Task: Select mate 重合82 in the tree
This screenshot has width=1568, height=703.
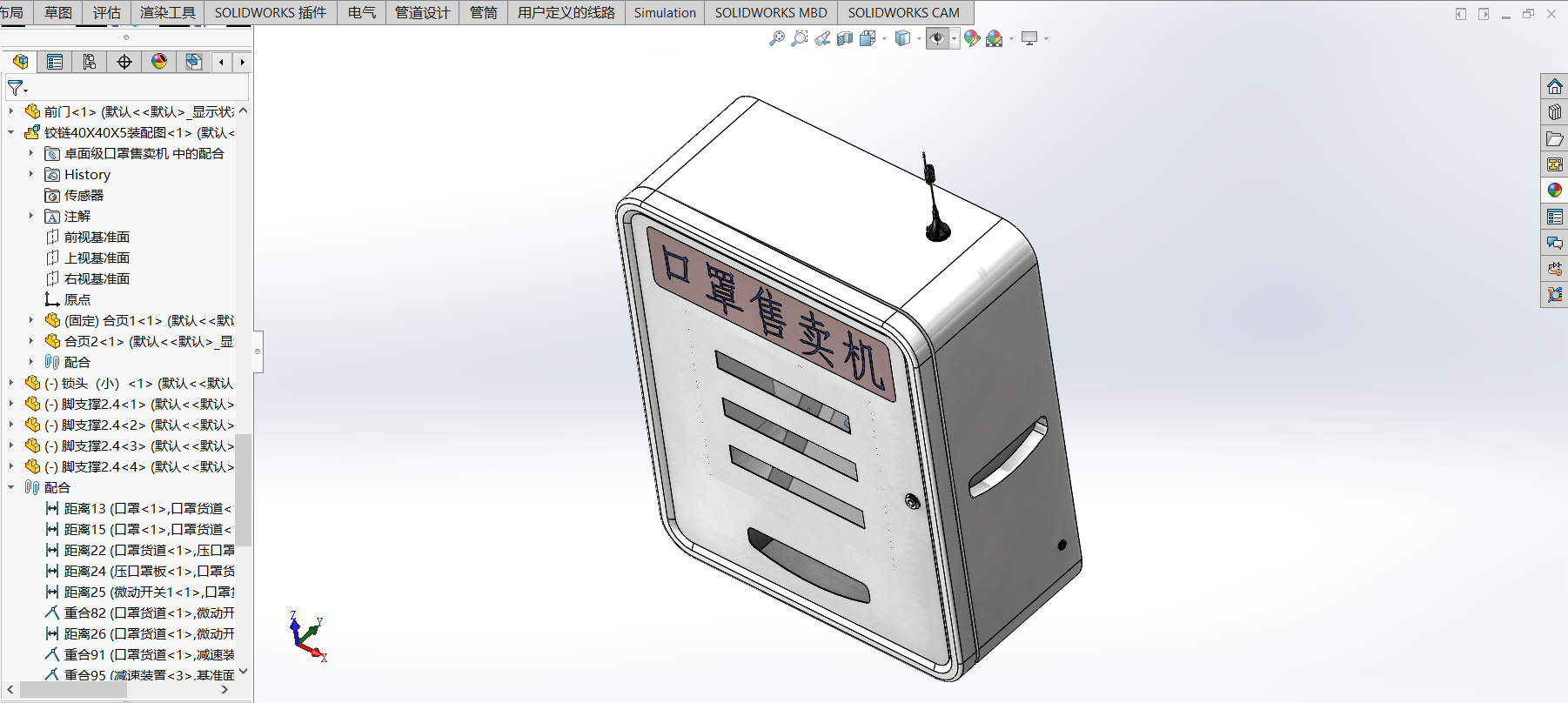Action: coord(139,613)
